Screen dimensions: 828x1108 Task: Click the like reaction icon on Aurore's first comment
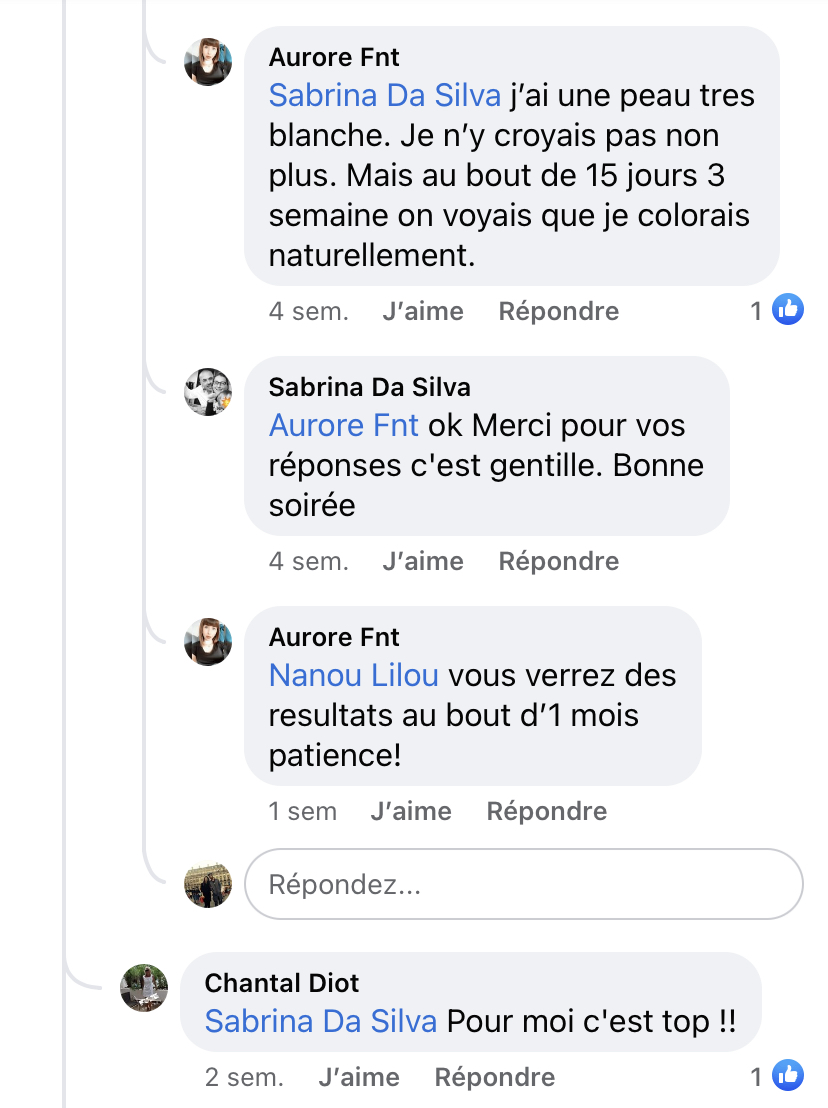(789, 311)
